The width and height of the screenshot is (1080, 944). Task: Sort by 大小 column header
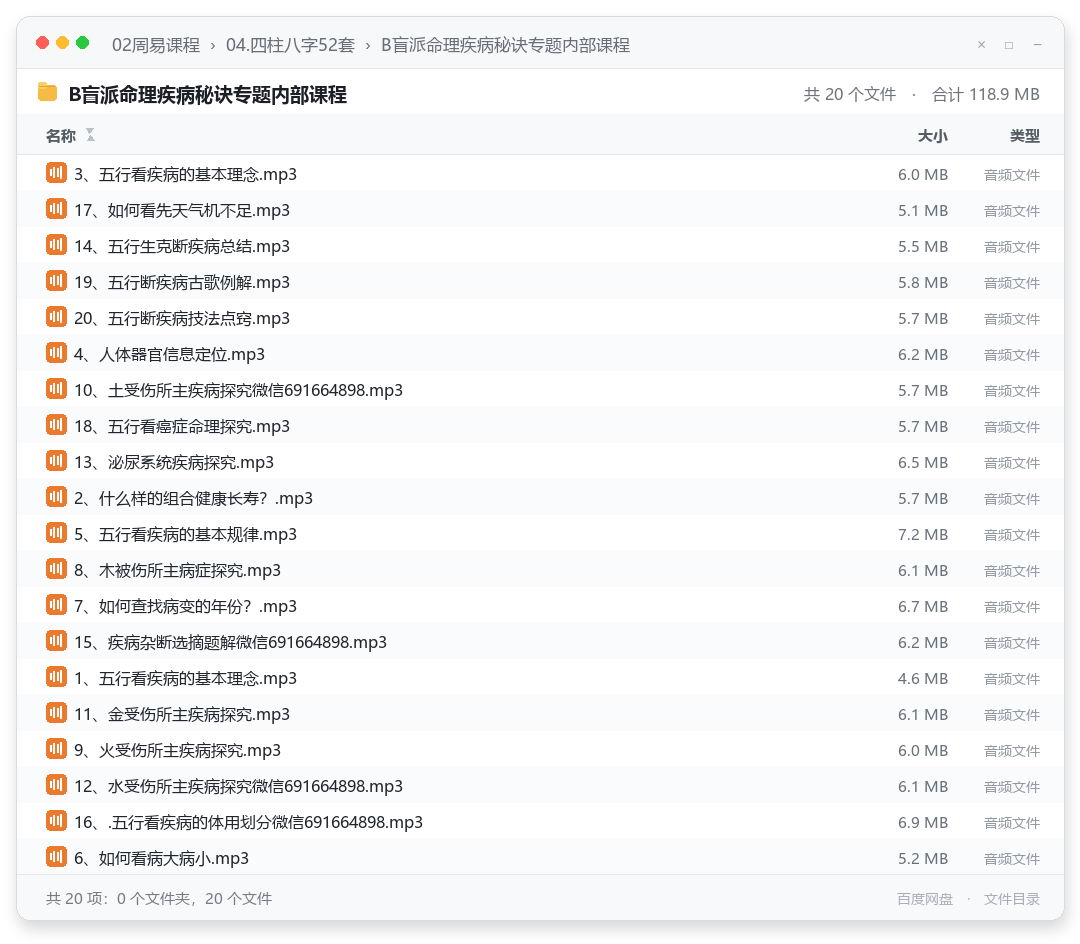pos(933,136)
